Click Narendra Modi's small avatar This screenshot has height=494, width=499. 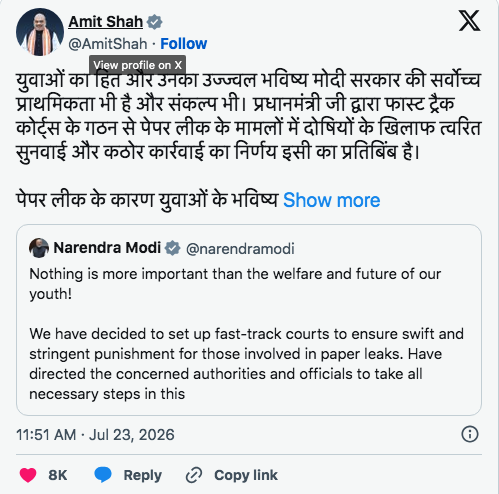click(x=39, y=248)
